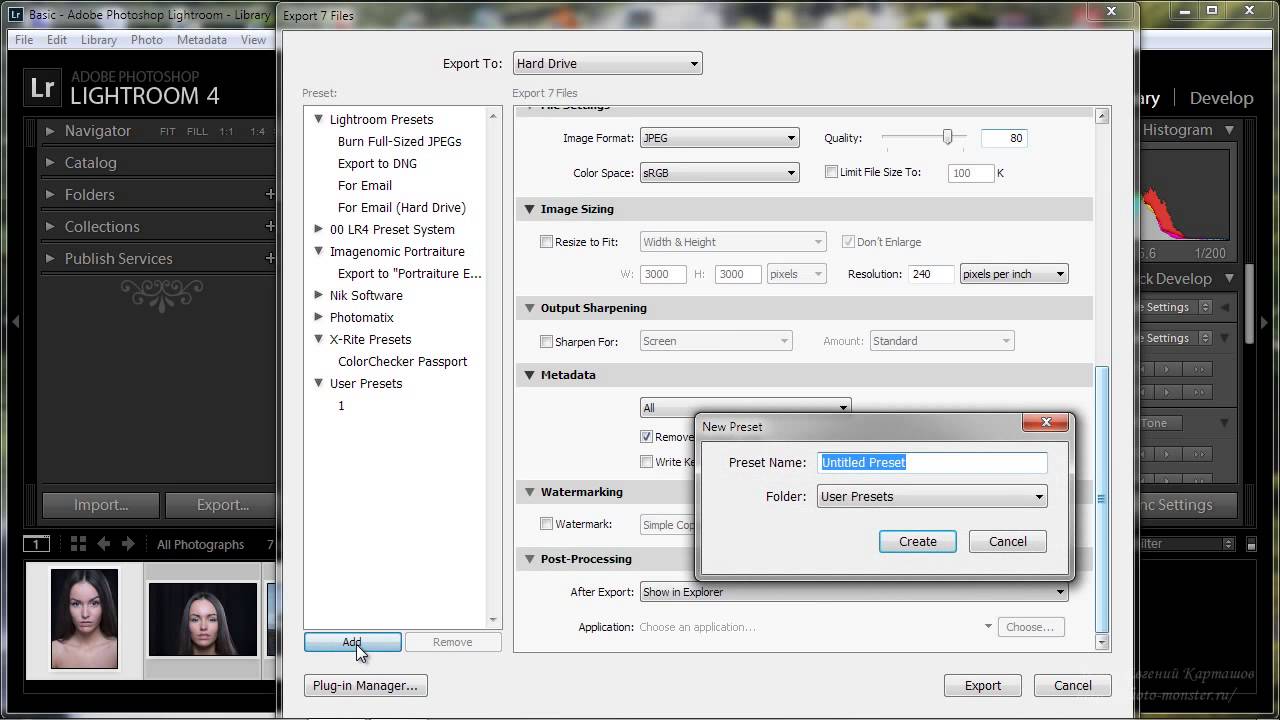1280x720 pixels.
Task: Collapse the Image Sizing section
Action: [x=530, y=209]
